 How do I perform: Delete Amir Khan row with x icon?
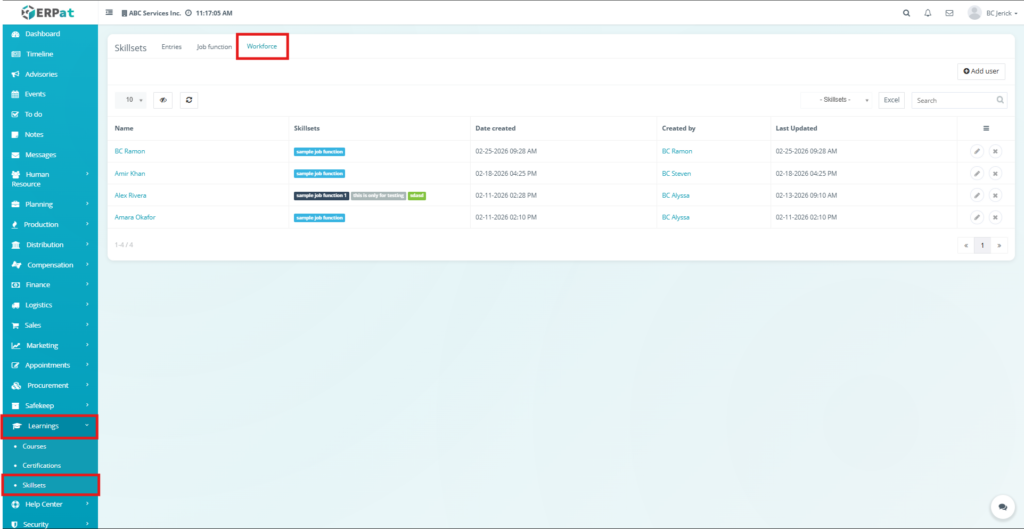point(995,173)
